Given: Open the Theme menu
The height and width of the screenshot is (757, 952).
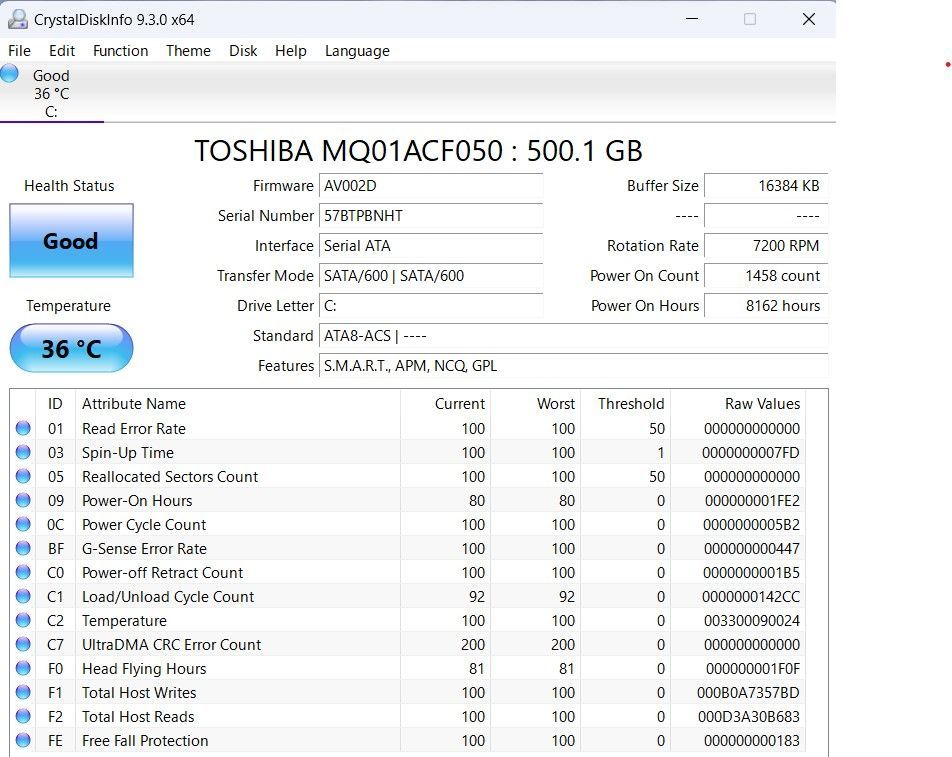Looking at the screenshot, I should (188, 51).
